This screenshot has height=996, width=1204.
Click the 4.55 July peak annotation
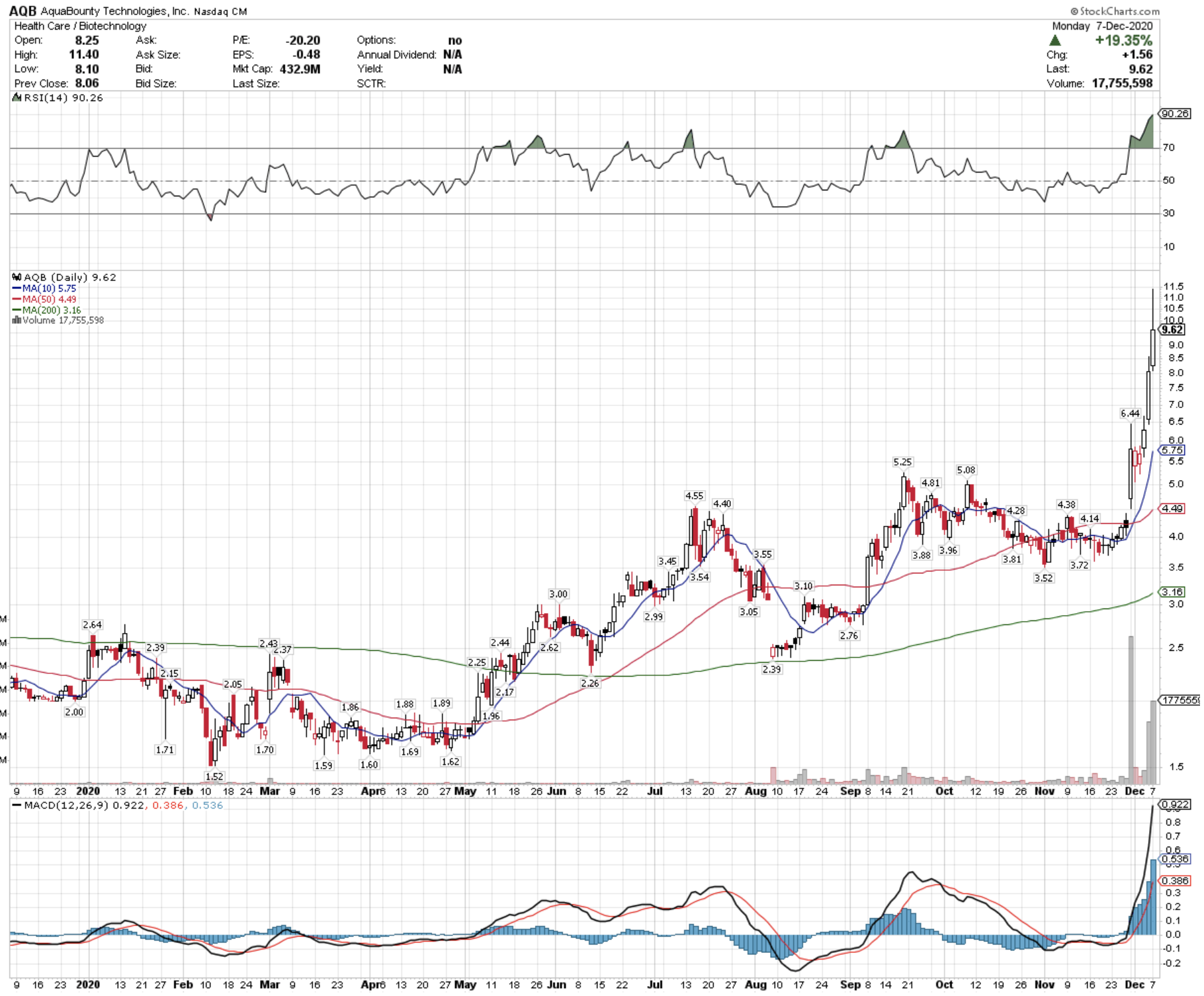tap(694, 496)
